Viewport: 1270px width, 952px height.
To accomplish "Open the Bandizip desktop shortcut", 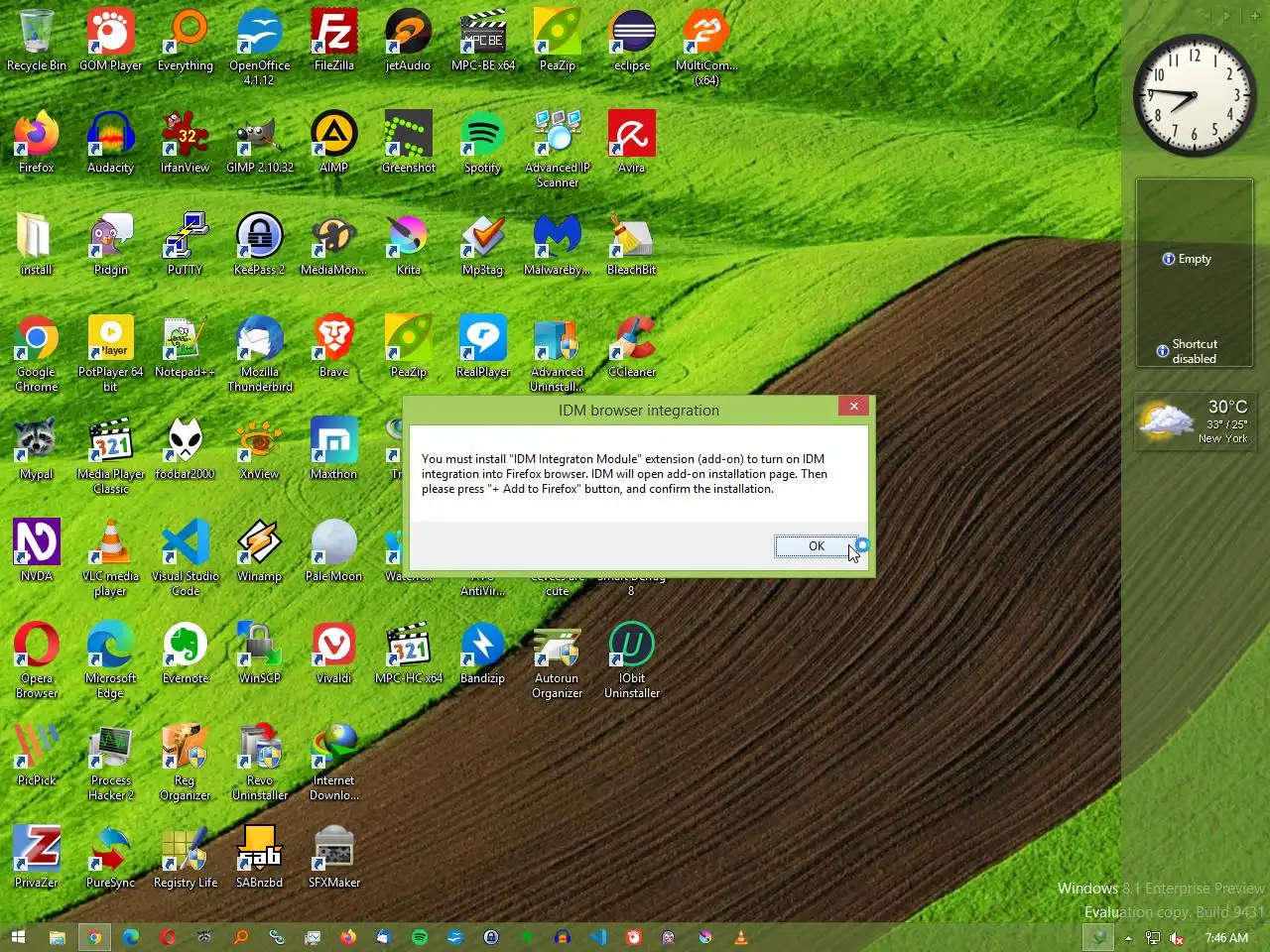I will pos(483,654).
